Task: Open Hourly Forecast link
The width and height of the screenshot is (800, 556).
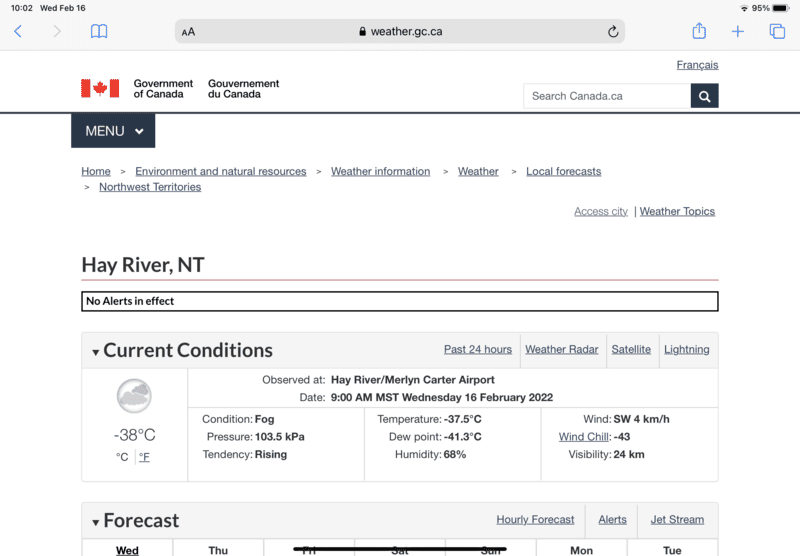Action: (x=535, y=520)
